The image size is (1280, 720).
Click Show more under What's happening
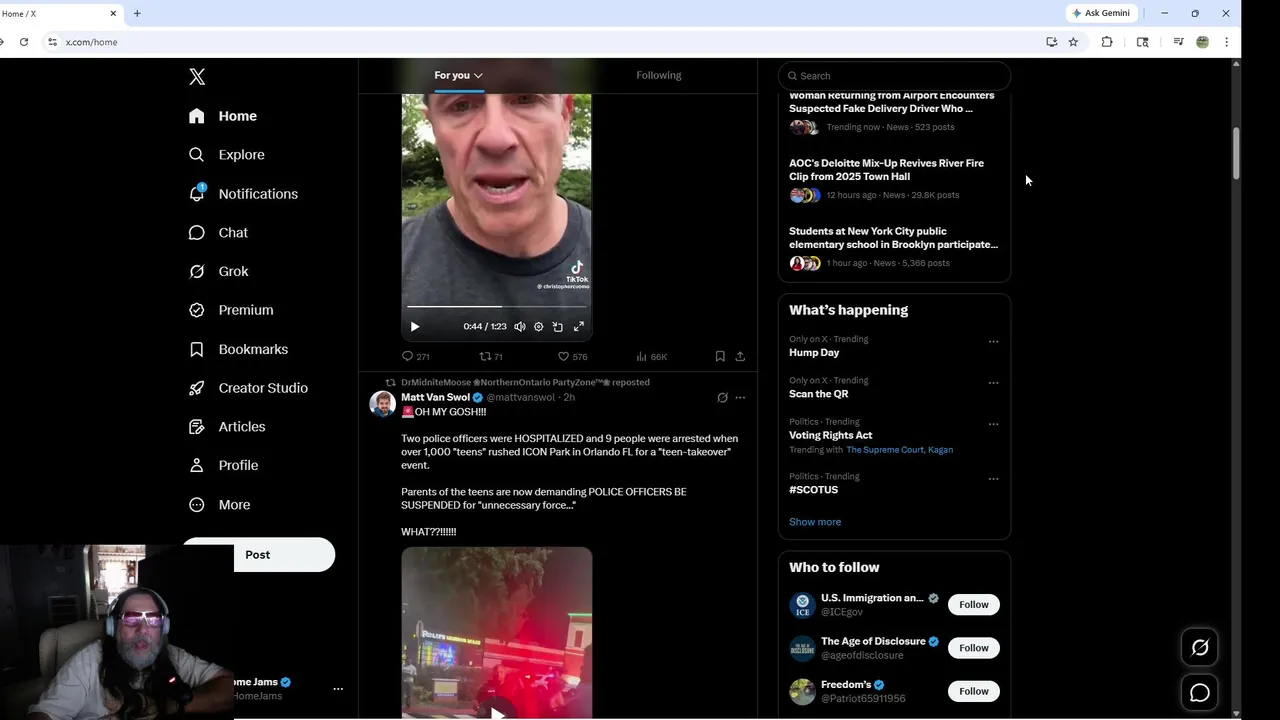click(815, 522)
